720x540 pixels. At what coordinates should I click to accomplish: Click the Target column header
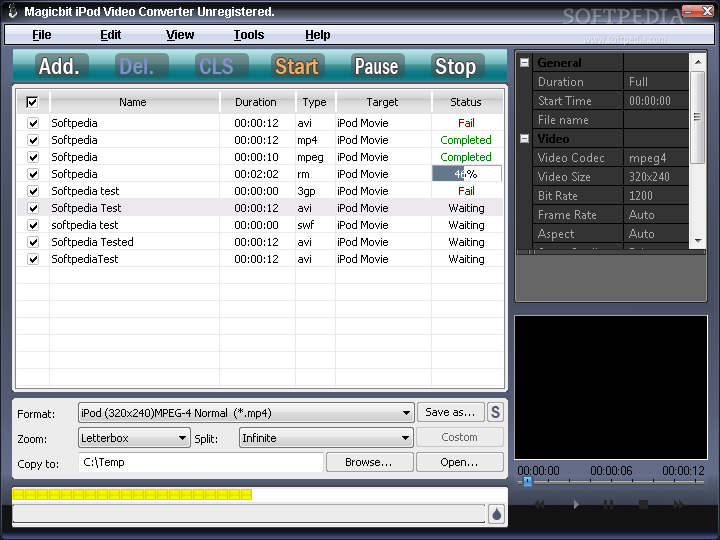pyautogui.click(x=382, y=102)
